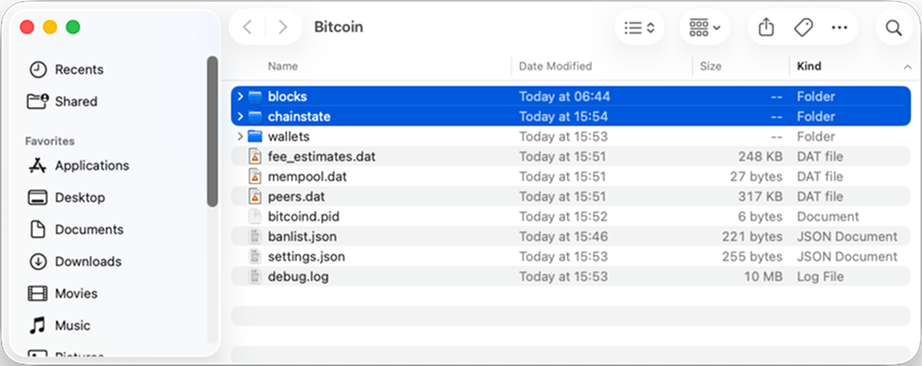Click the Movies filmstrip icon
This screenshot has width=922, height=366.
pyautogui.click(x=38, y=293)
